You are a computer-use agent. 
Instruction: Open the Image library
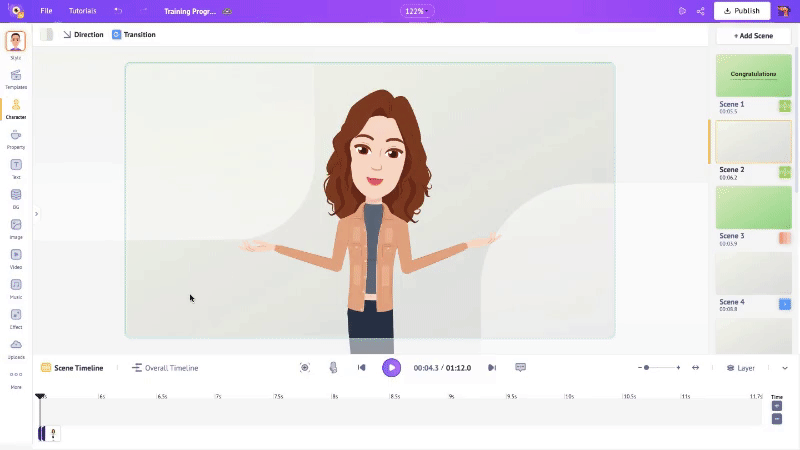click(16, 229)
